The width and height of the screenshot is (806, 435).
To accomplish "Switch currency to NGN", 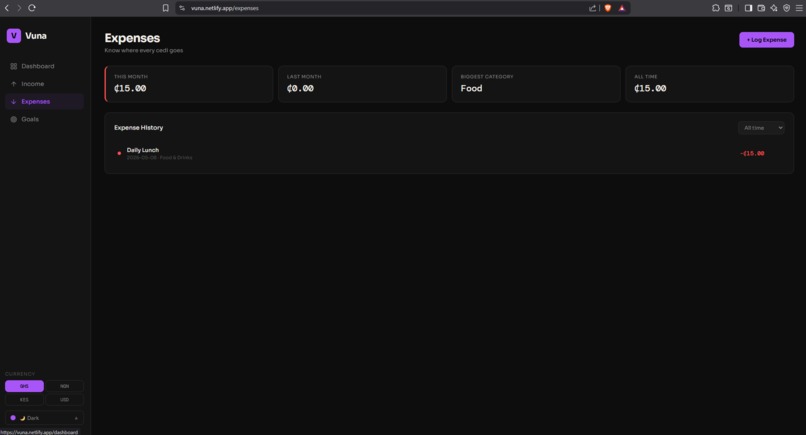I will [x=64, y=386].
